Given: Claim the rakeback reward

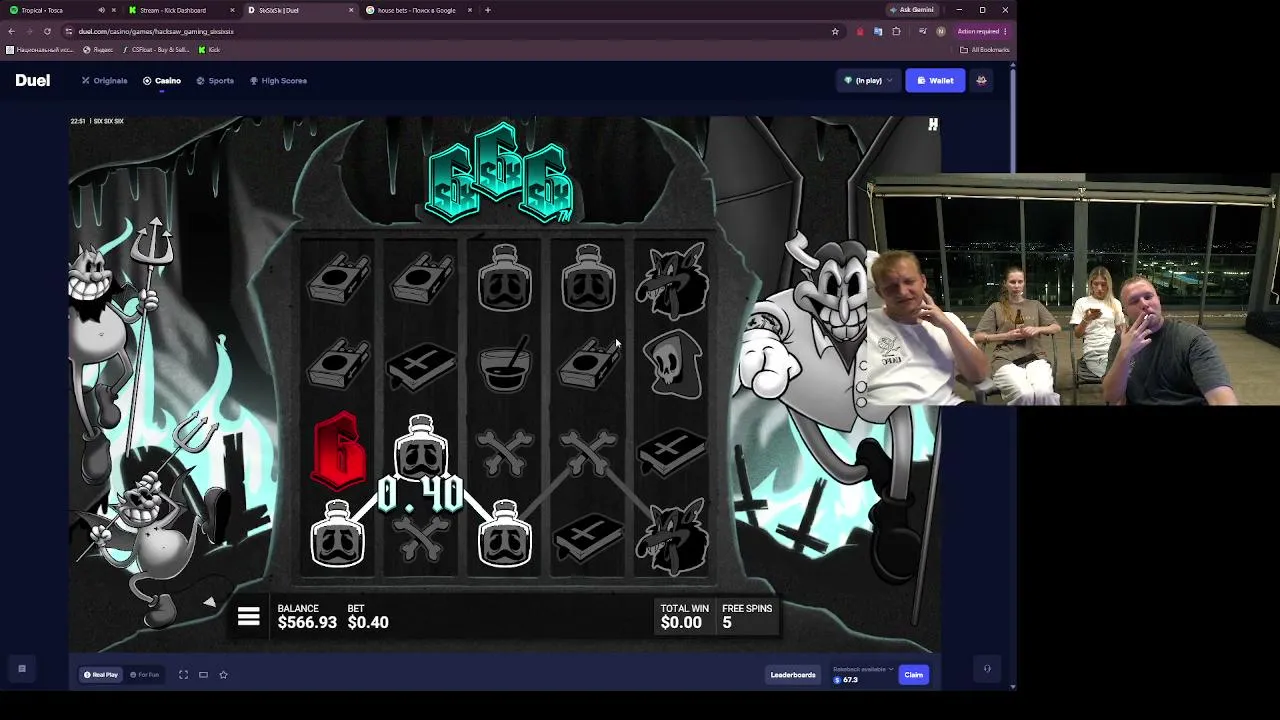Looking at the screenshot, I should pos(913,675).
